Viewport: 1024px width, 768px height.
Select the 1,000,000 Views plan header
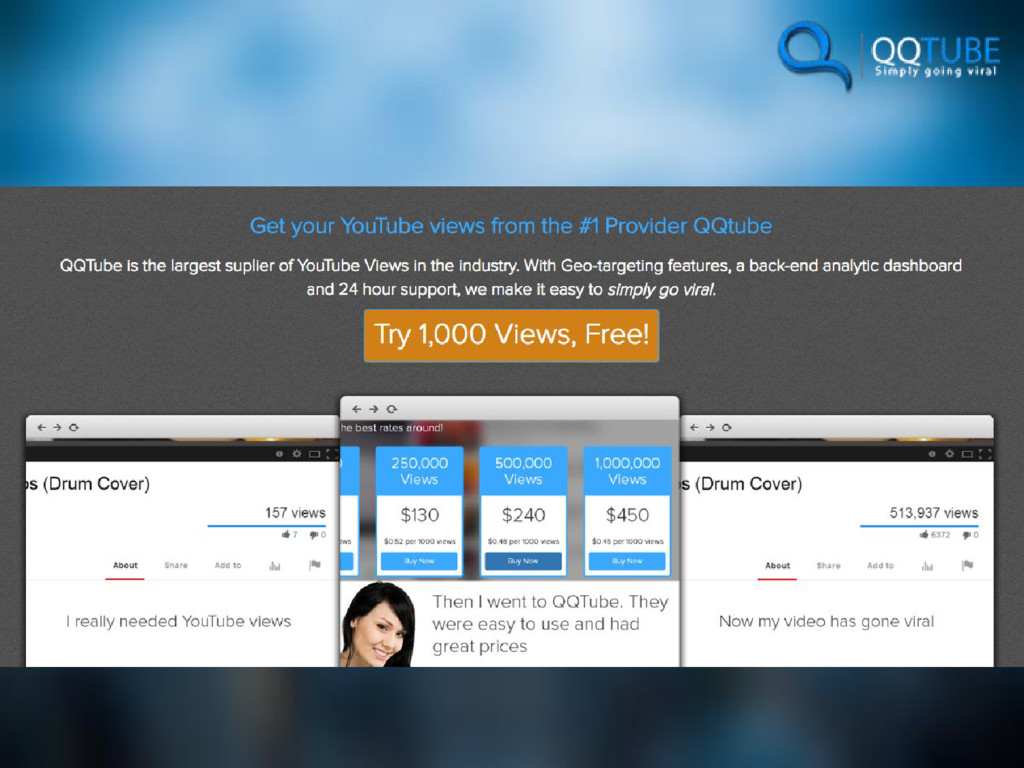[x=627, y=471]
